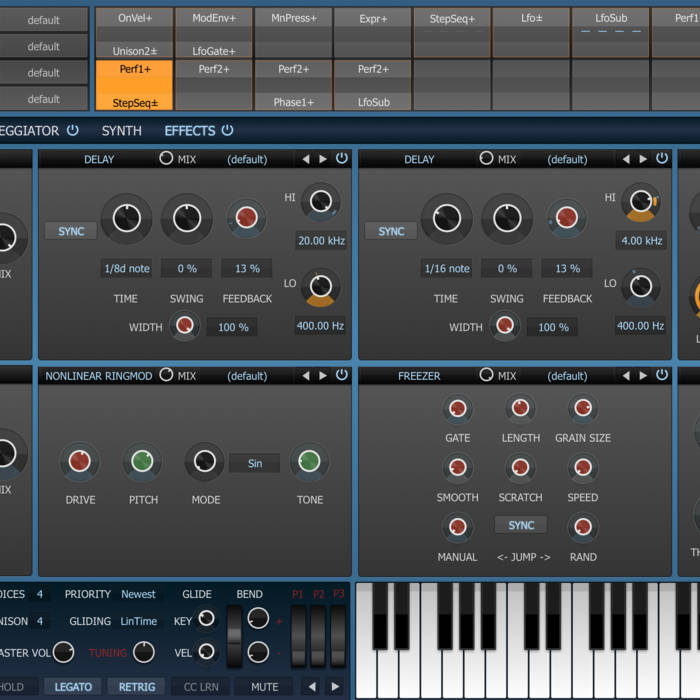Bypass the Freezer effect with its power icon
700x700 pixels.
pyautogui.click(x=662, y=376)
